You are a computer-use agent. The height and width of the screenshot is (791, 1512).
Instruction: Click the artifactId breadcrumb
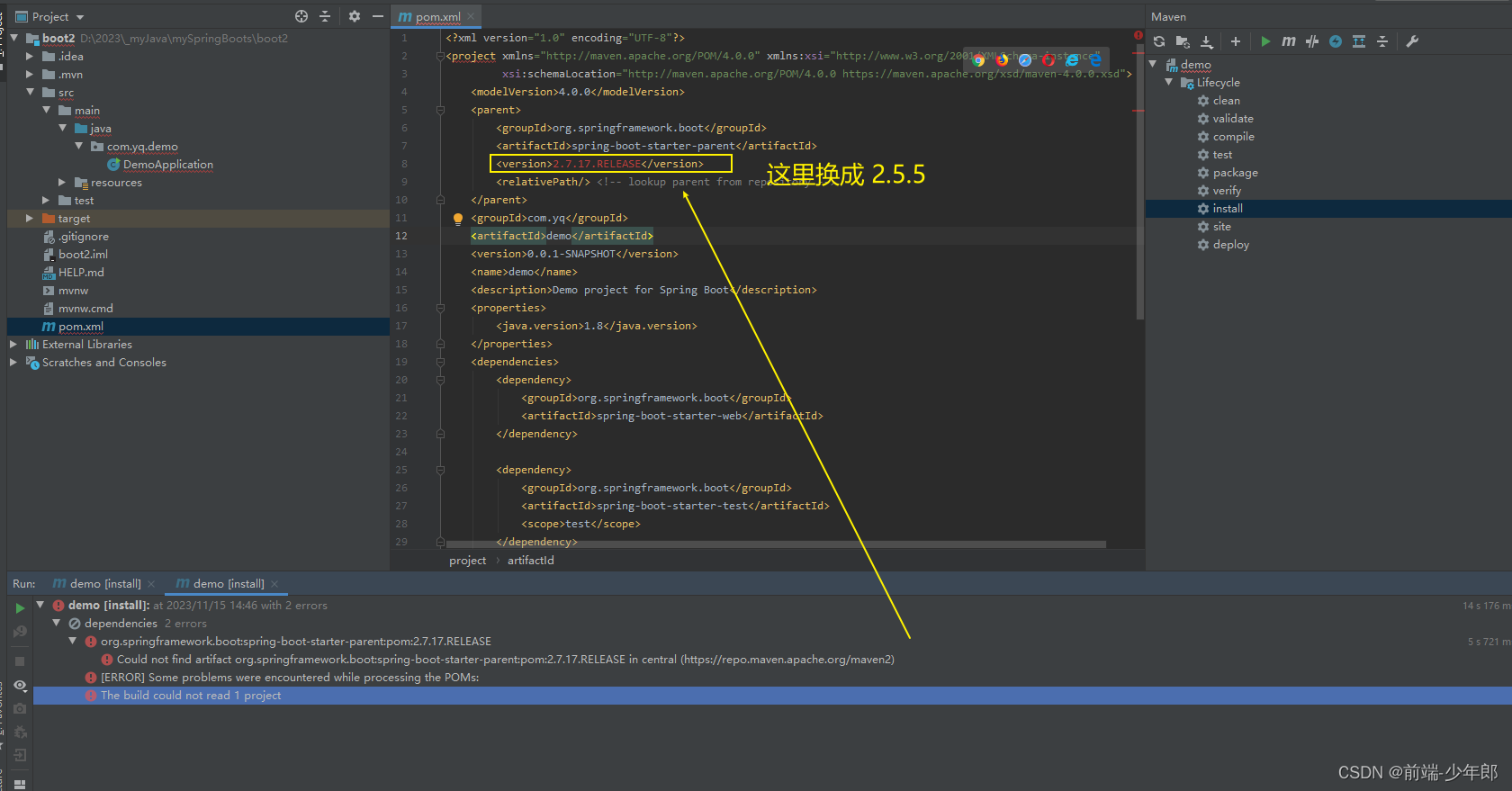click(531, 561)
